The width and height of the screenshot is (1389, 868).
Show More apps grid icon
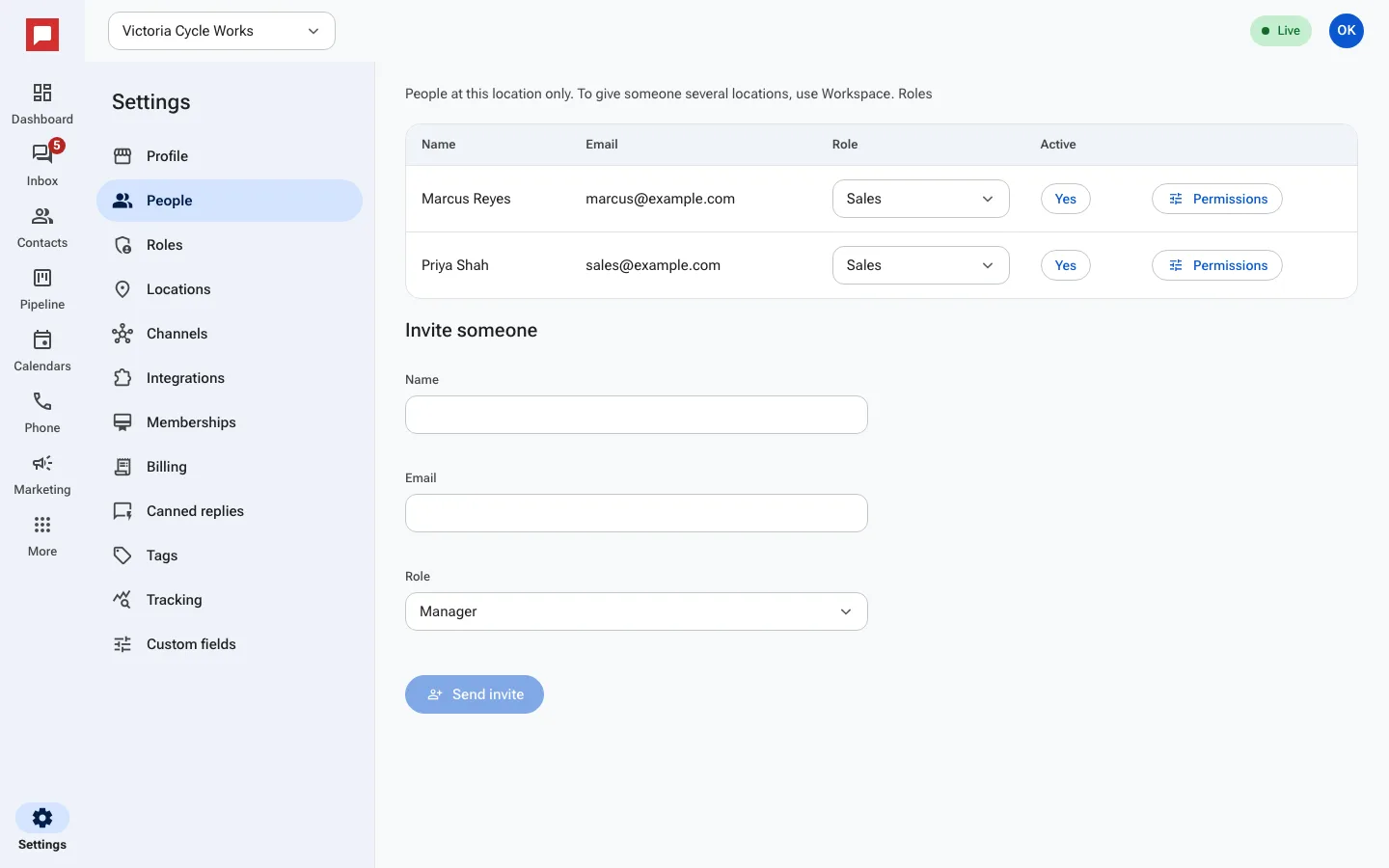[42, 525]
